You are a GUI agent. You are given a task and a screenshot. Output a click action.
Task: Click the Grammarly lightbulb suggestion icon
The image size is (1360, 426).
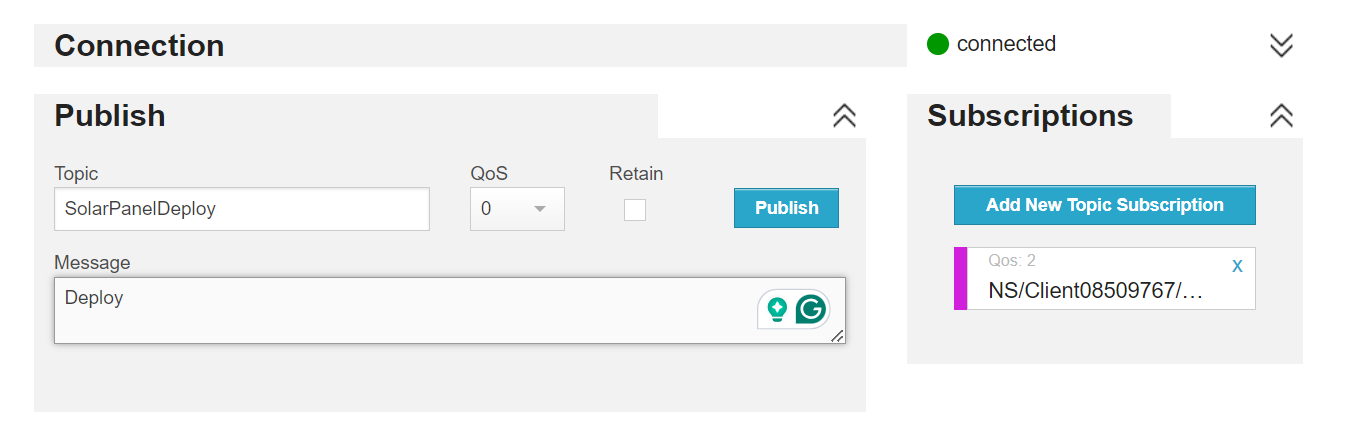tap(776, 310)
